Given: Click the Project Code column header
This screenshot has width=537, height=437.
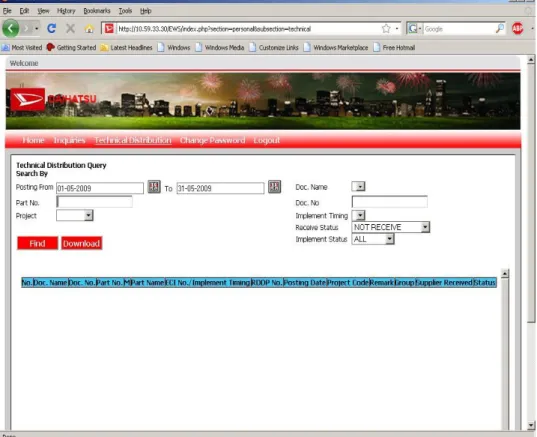Looking at the screenshot, I should coord(348,283).
